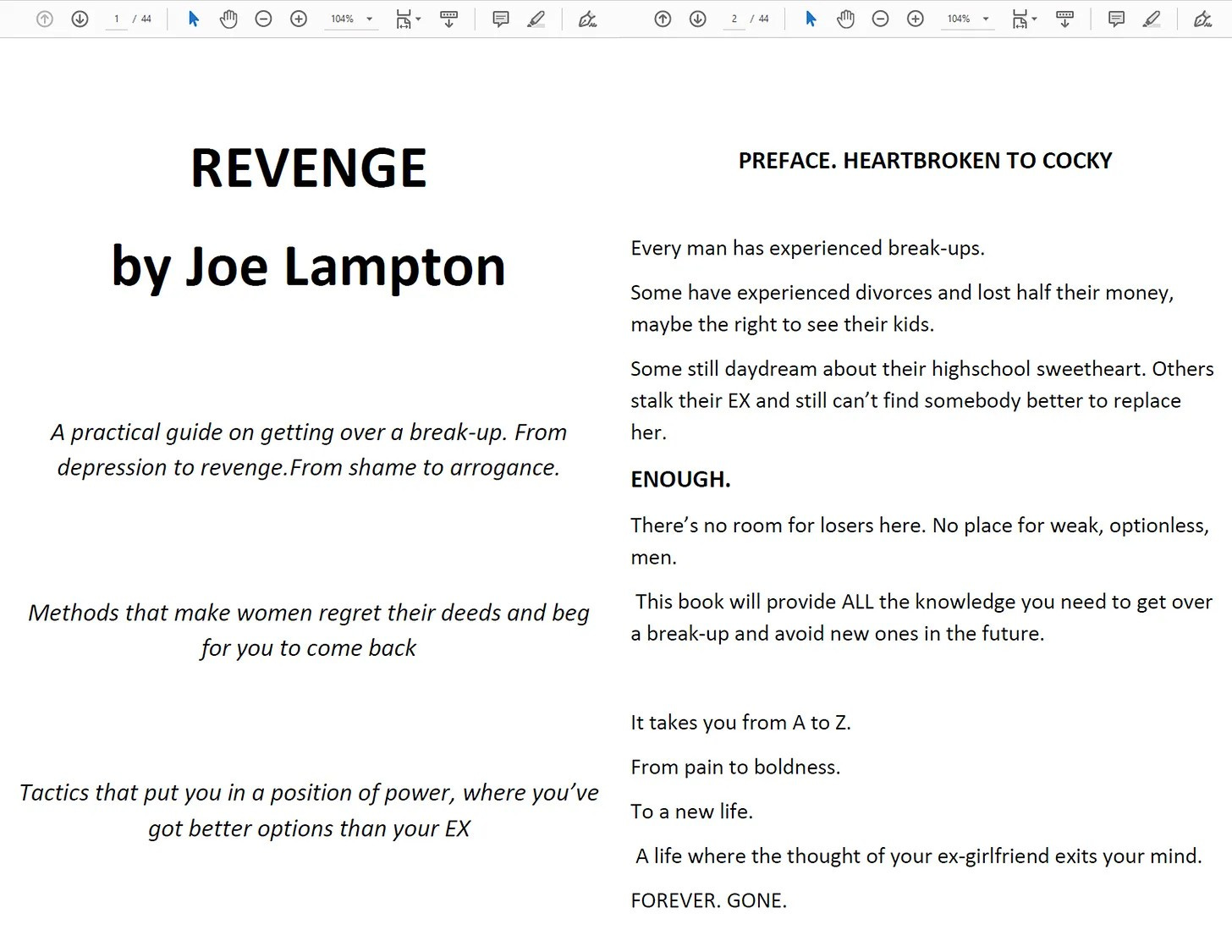Click the line "To a new life."
Image resolution: width=1232 pixels, height=952 pixels.
click(691, 812)
